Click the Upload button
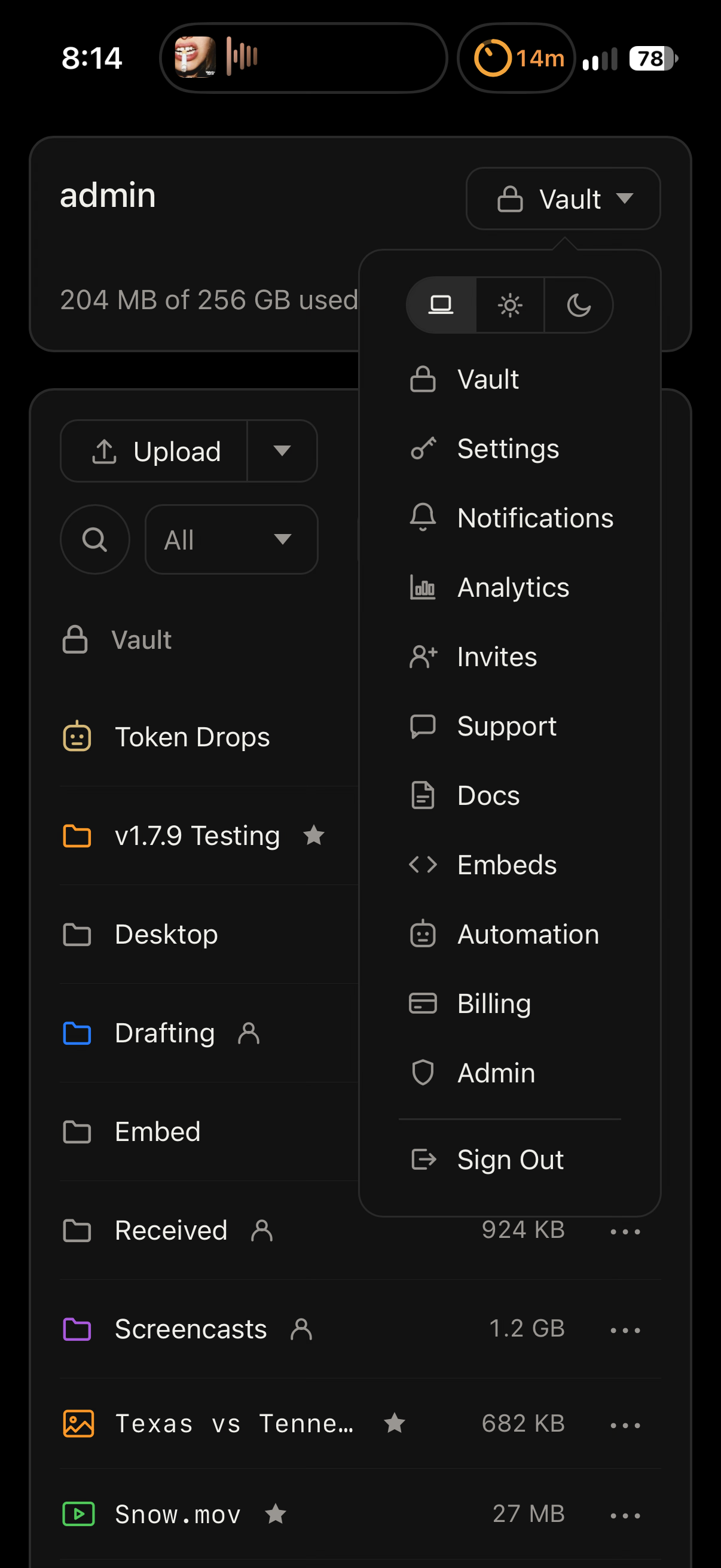The width and height of the screenshot is (721, 1568). (155, 451)
